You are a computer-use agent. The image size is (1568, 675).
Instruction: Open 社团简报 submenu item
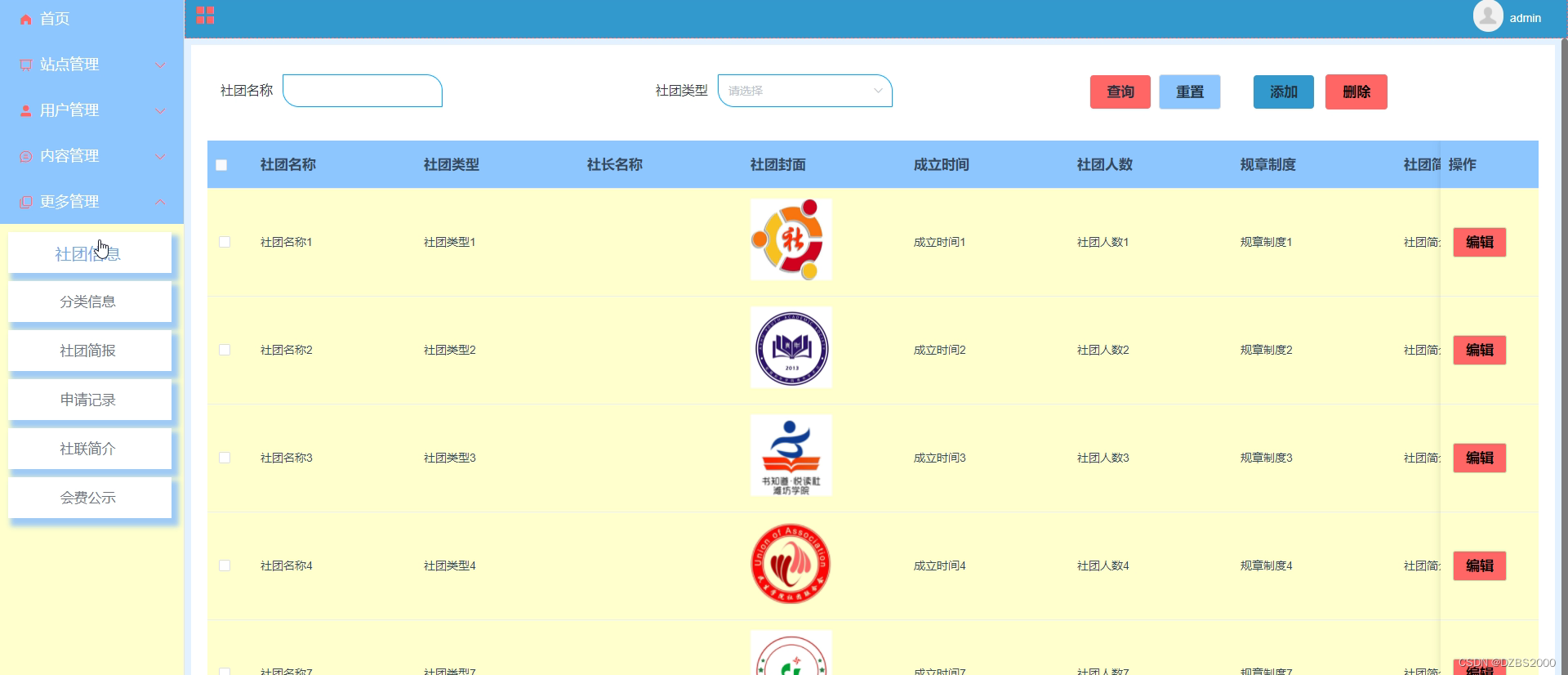90,351
